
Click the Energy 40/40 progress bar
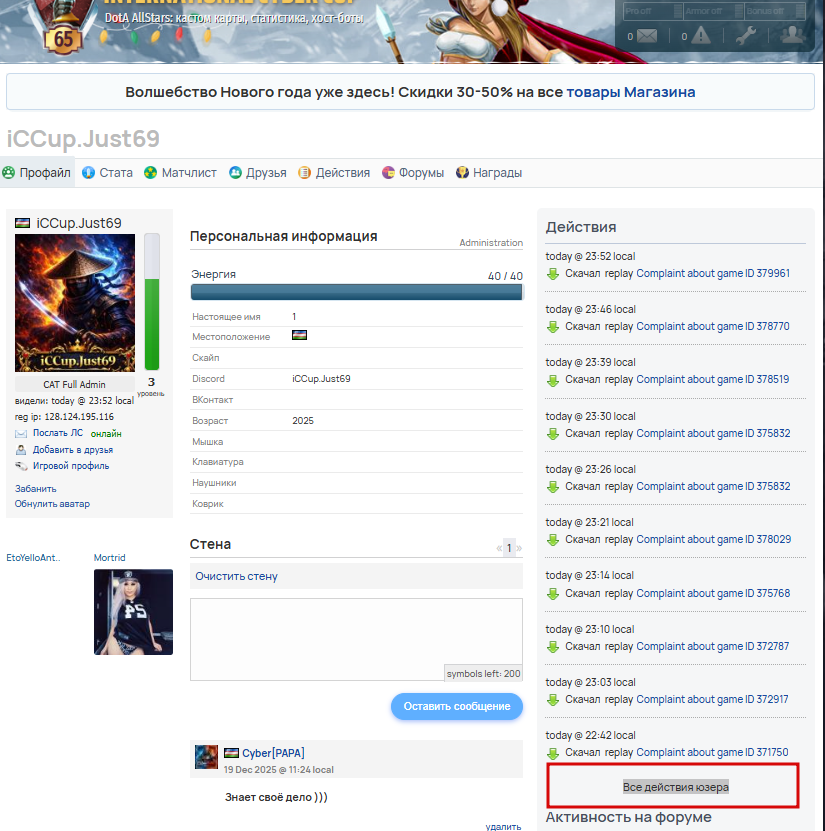[x=357, y=292]
